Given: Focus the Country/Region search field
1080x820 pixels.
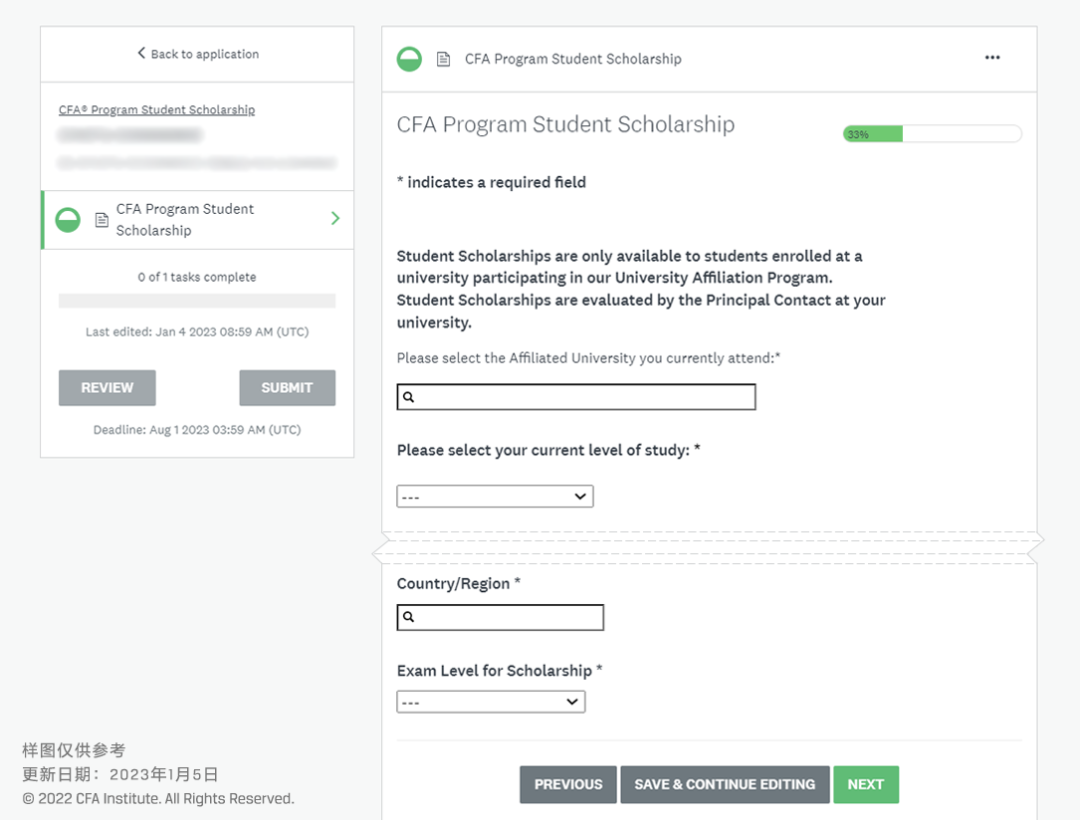Looking at the screenshot, I should 500,617.
